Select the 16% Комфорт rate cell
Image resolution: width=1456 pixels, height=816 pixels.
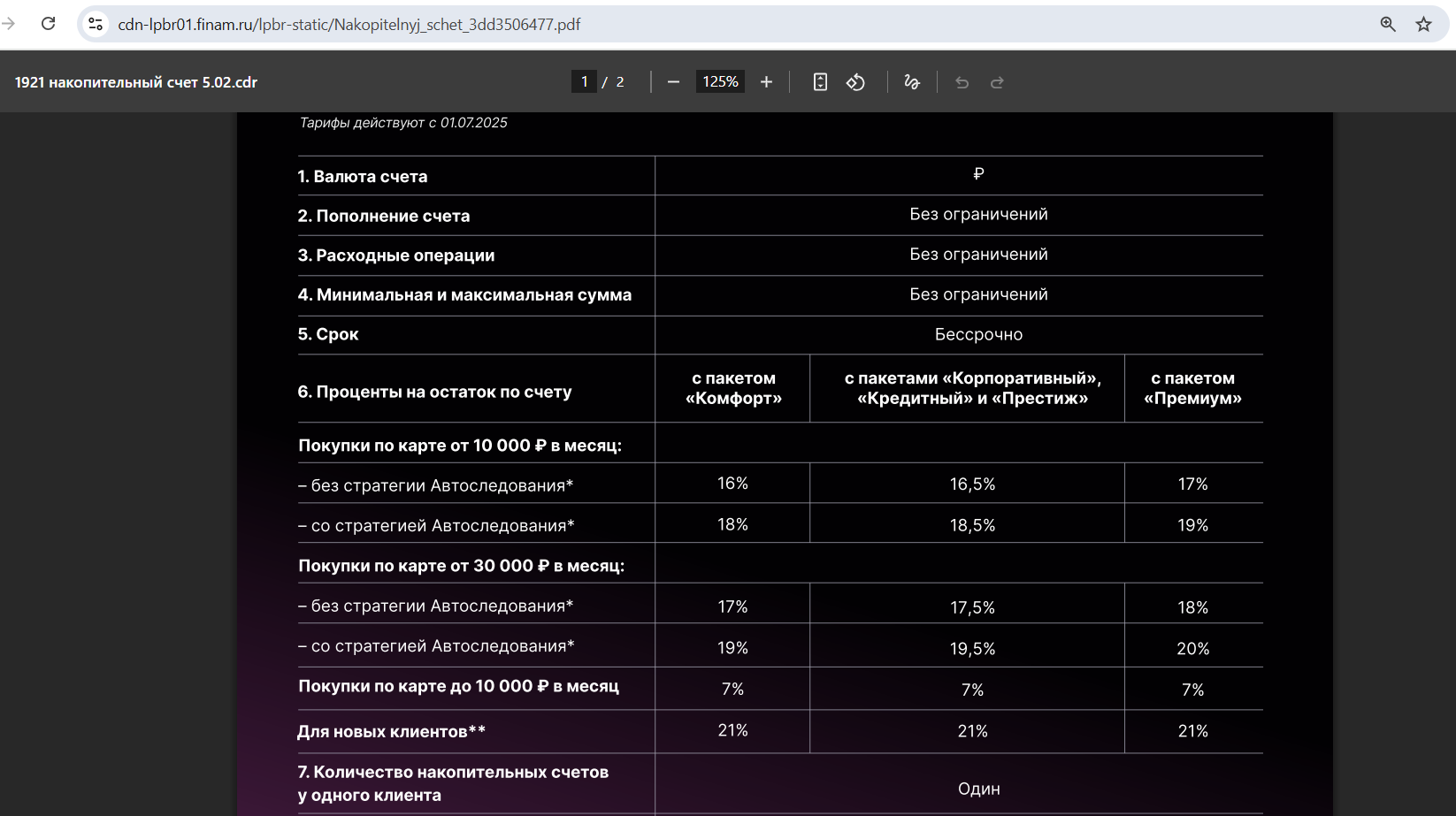(732, 484)
